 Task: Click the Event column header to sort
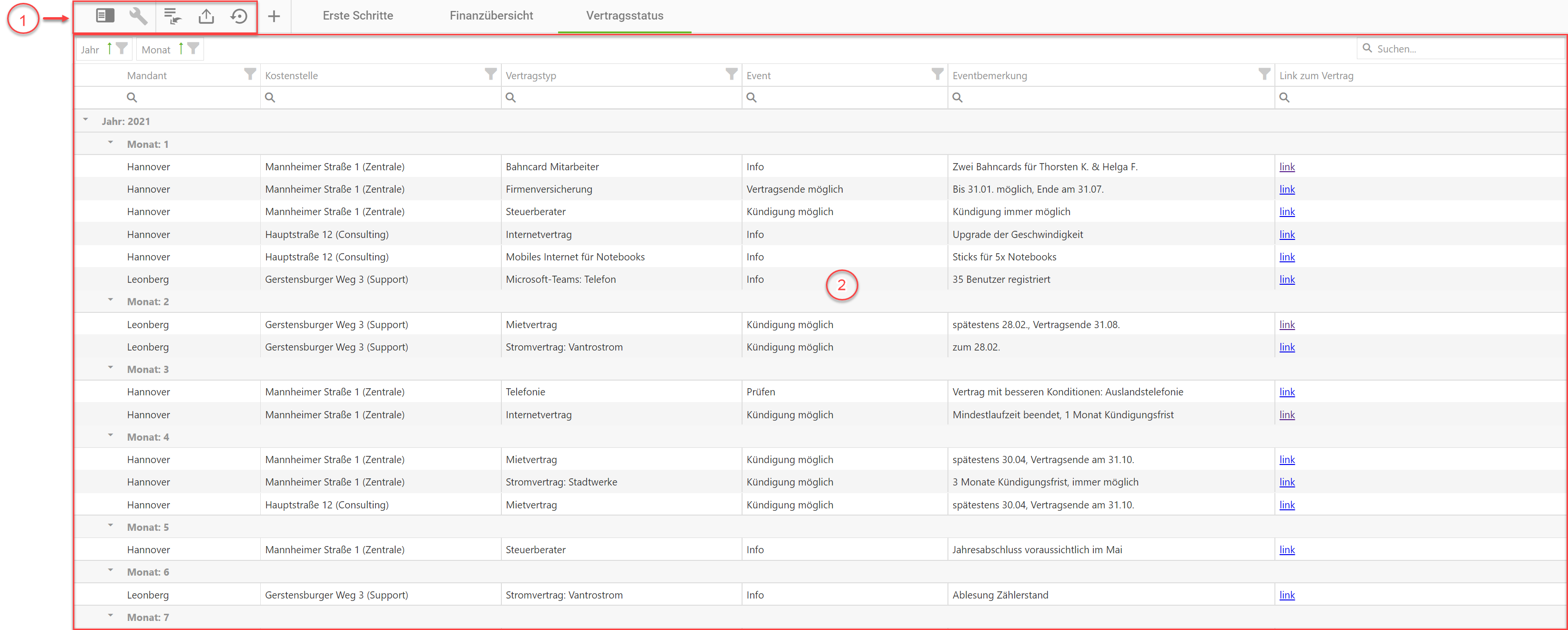click(x=758, y=75)
